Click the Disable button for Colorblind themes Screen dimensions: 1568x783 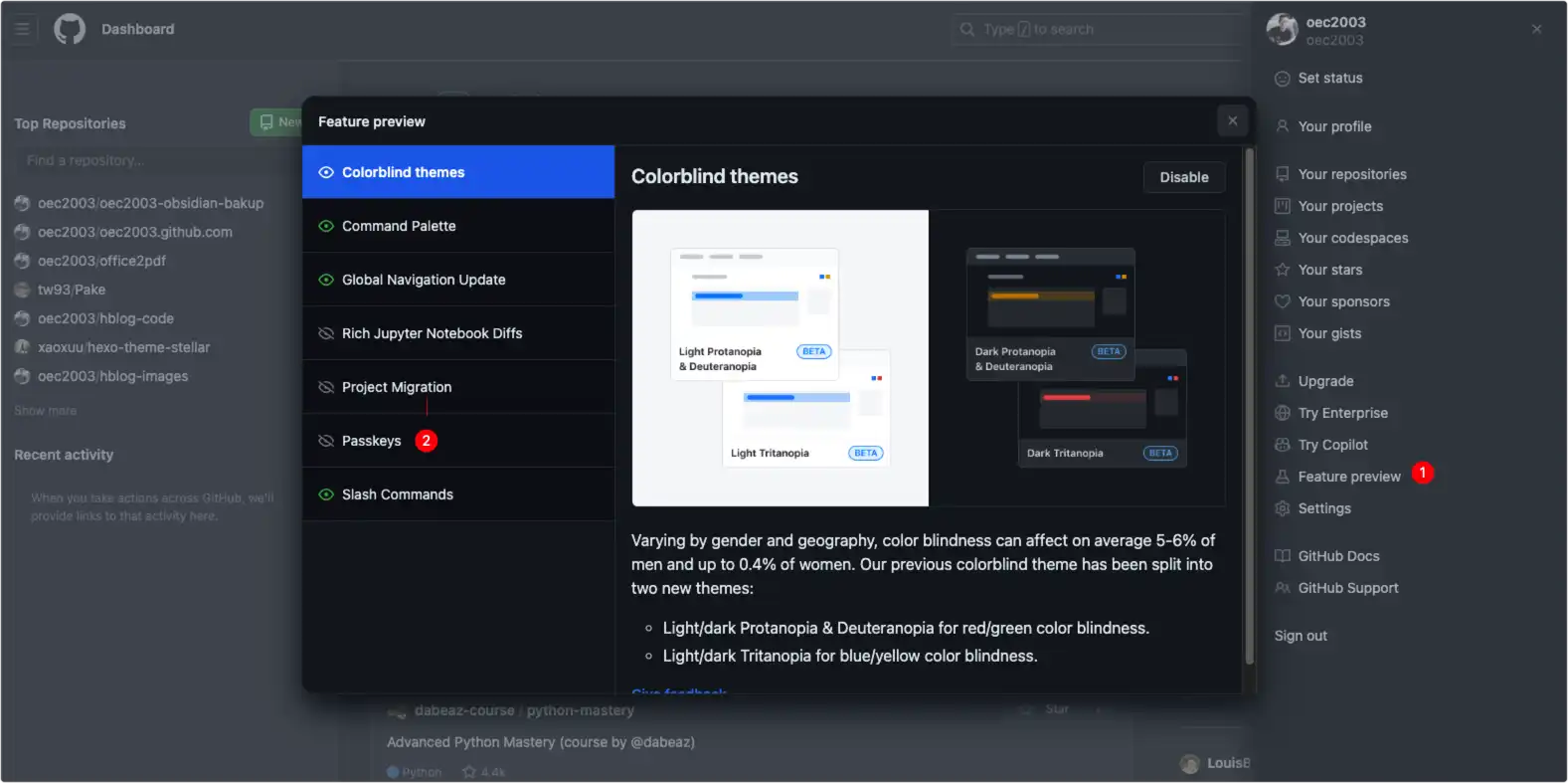[x=1184, y=177]
